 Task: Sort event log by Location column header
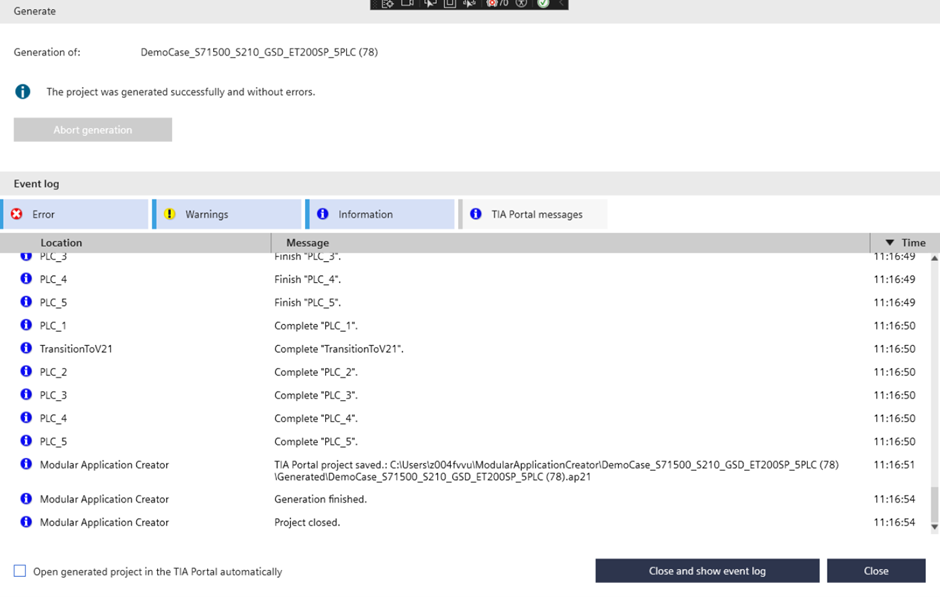[x=61, y=243]
